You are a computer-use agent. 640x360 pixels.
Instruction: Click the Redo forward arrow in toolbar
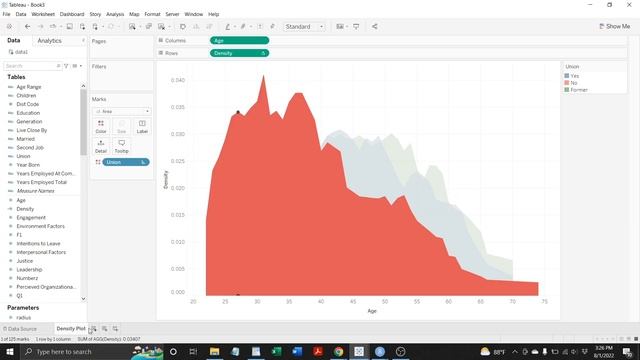click(40, 27)
